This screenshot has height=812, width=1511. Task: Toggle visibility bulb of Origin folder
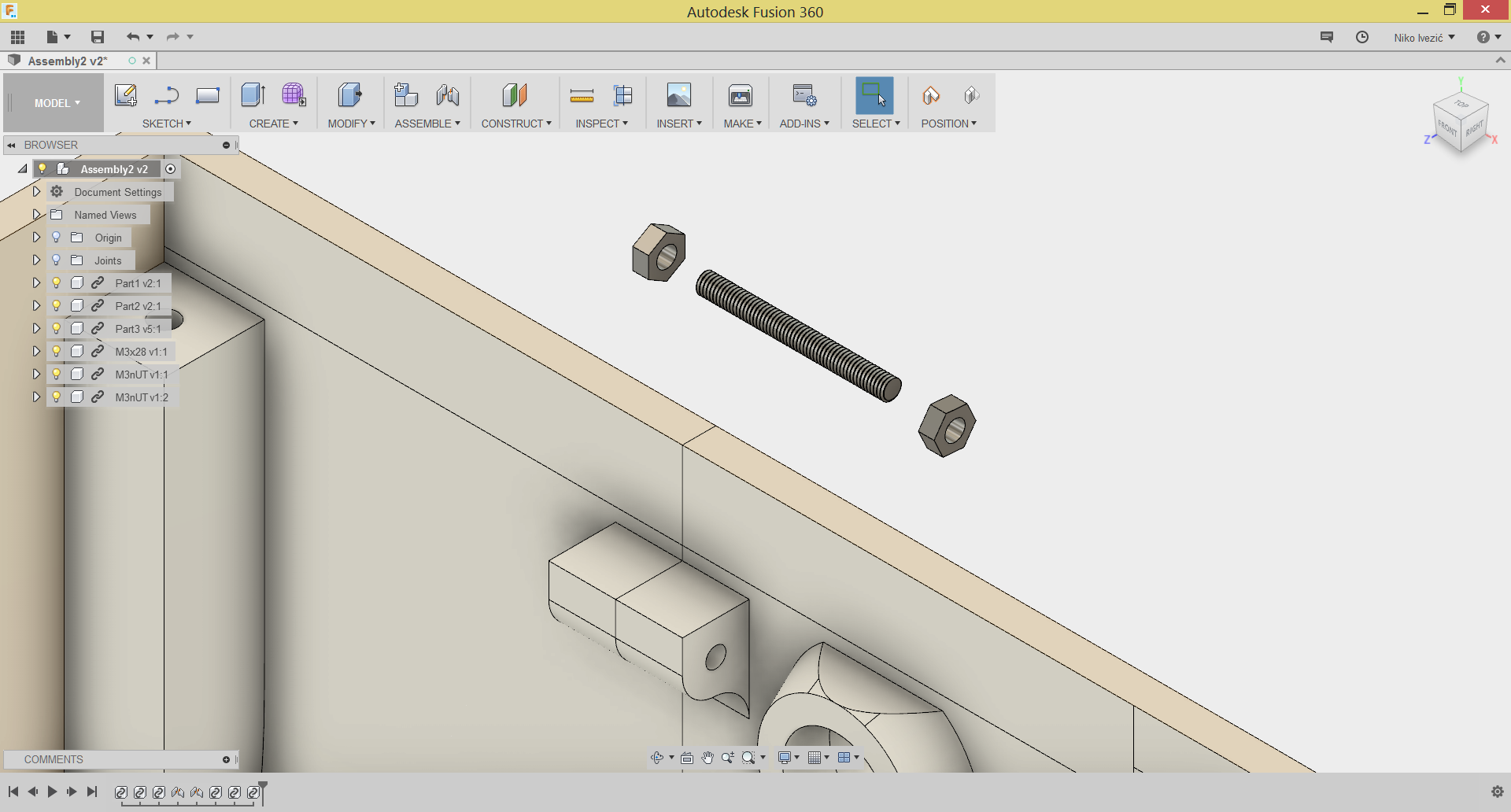[57, 237]
